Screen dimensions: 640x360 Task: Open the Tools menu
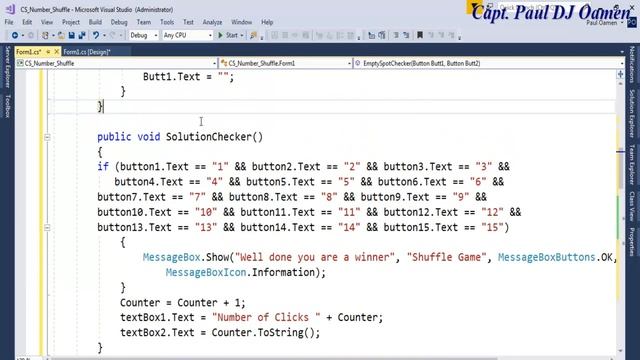tap(167, 22)
